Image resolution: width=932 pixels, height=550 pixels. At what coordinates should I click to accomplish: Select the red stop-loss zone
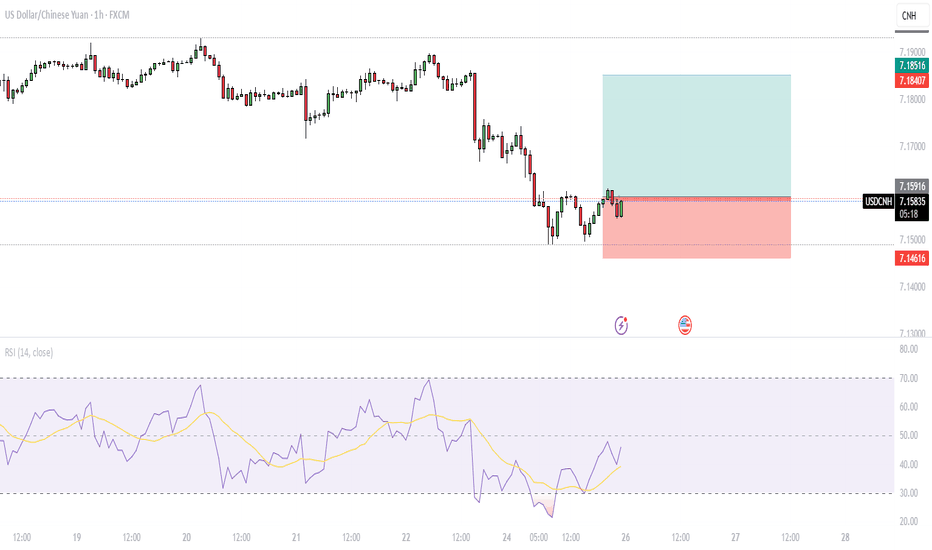point(697,228)
